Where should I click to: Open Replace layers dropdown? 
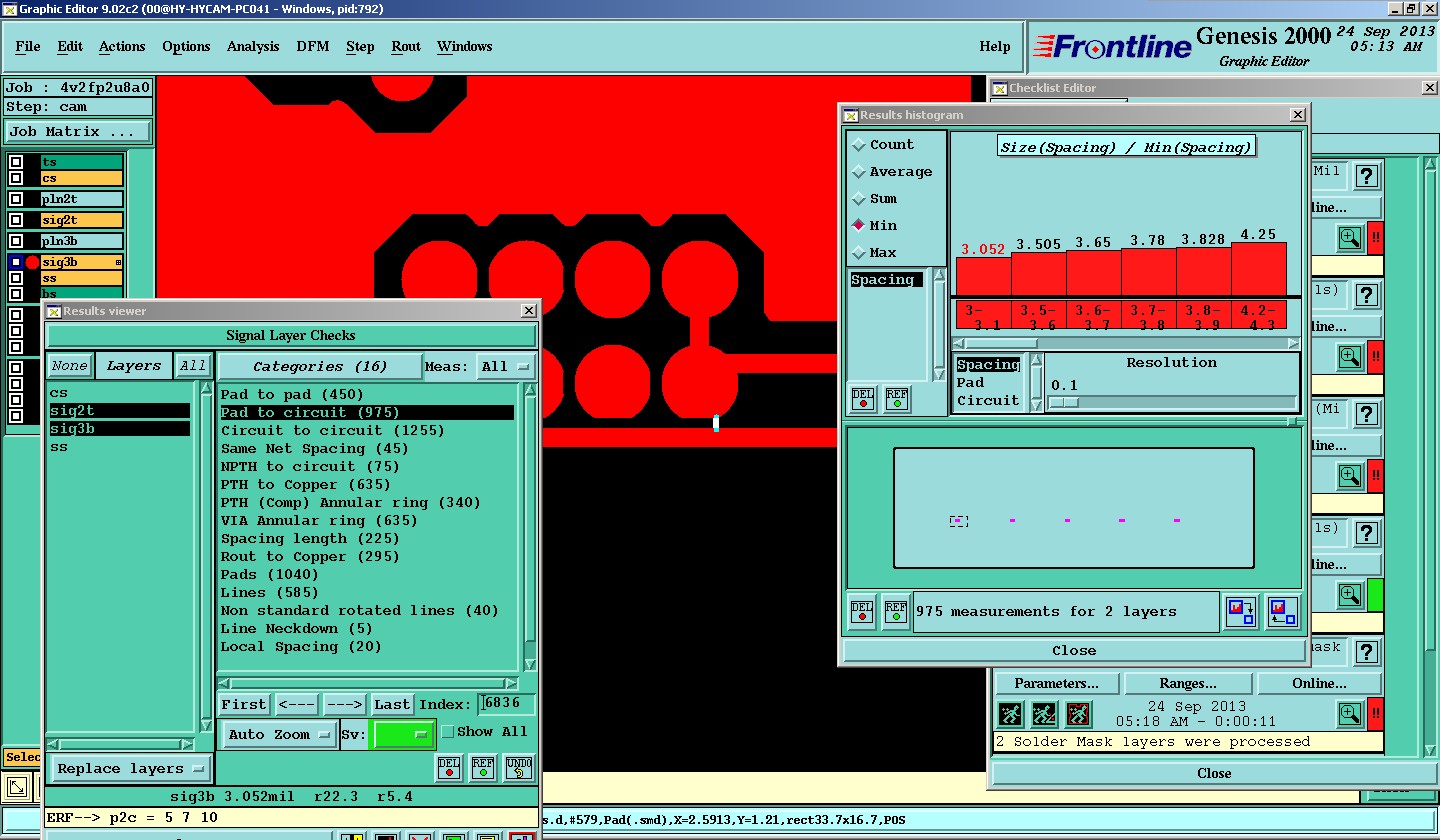click(x=131, y=769)
